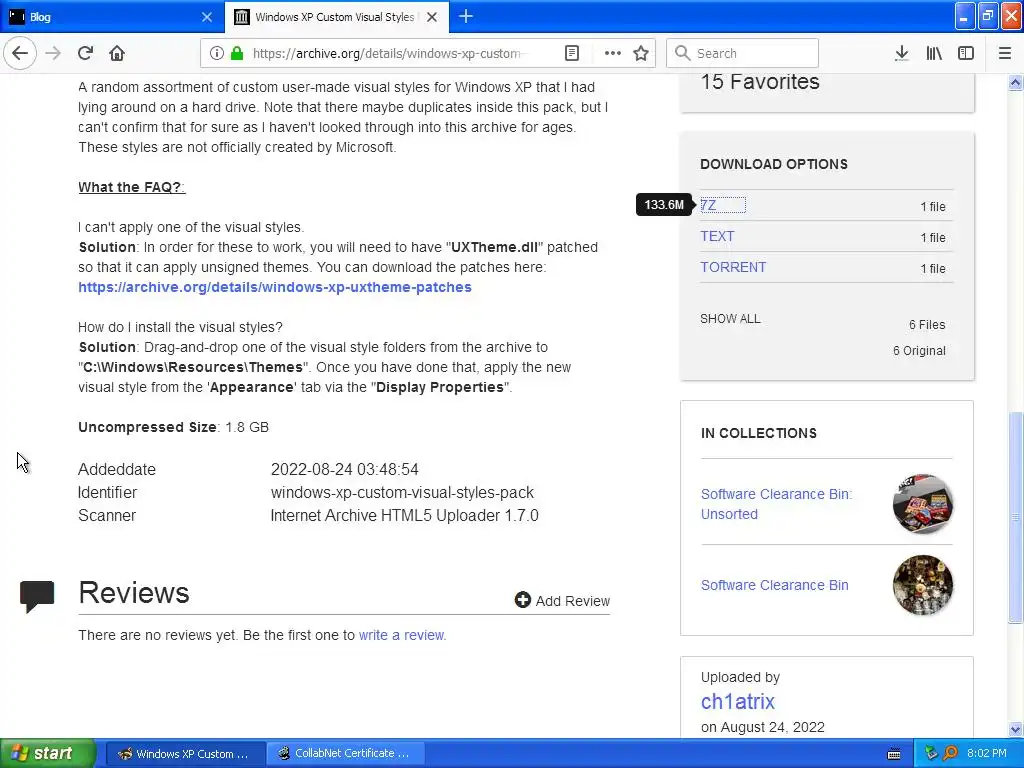1024x768 pixels.
Task: Click the Software Clearance Bin round thumbnail
Action: 923,584
